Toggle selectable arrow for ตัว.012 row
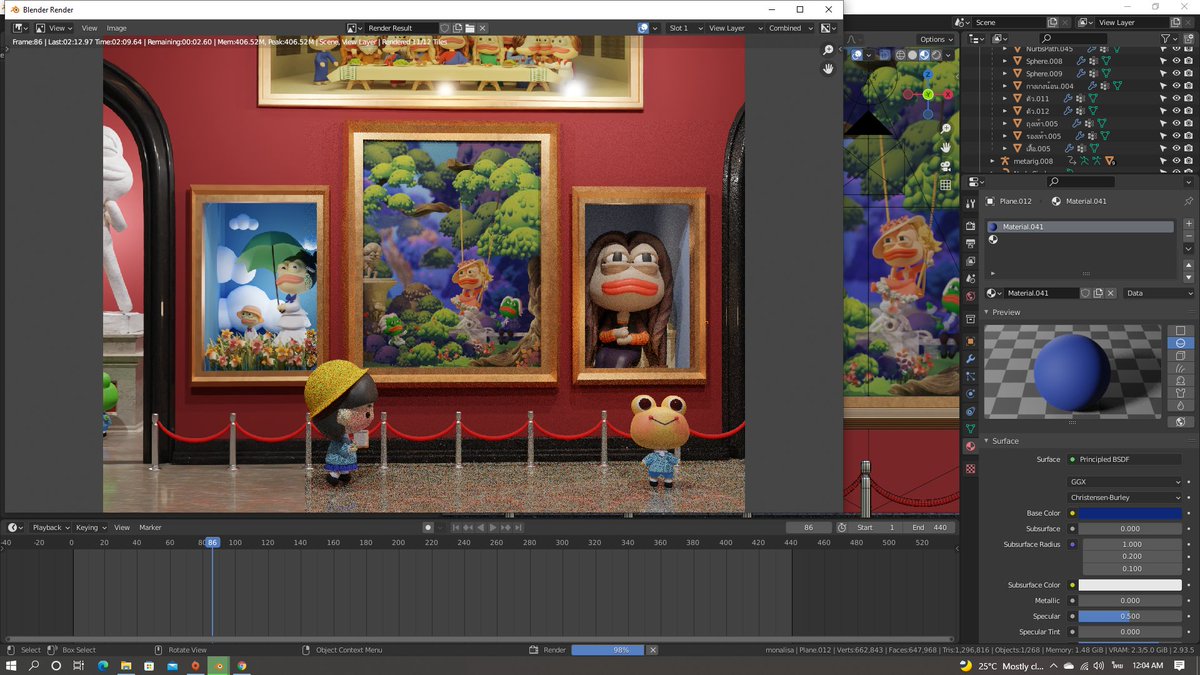Image resolution: width=1200 pixels, height=675 pixels. click(x=1163, y=111)
